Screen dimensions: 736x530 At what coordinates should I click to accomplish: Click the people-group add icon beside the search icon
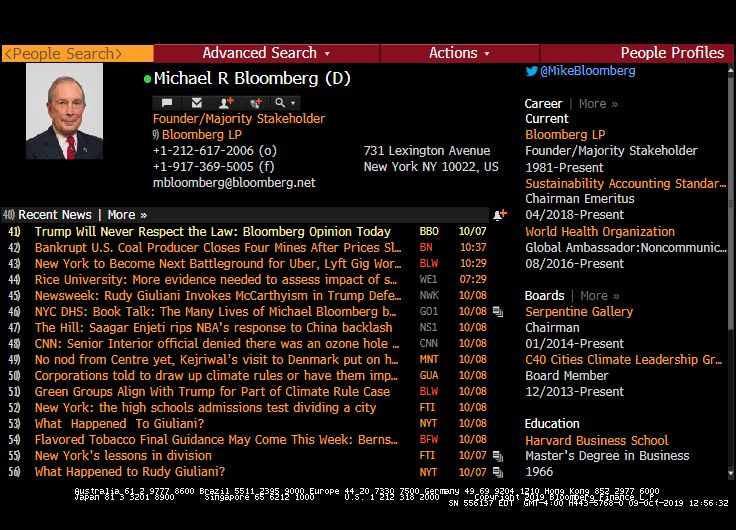(x=256, y=102)
